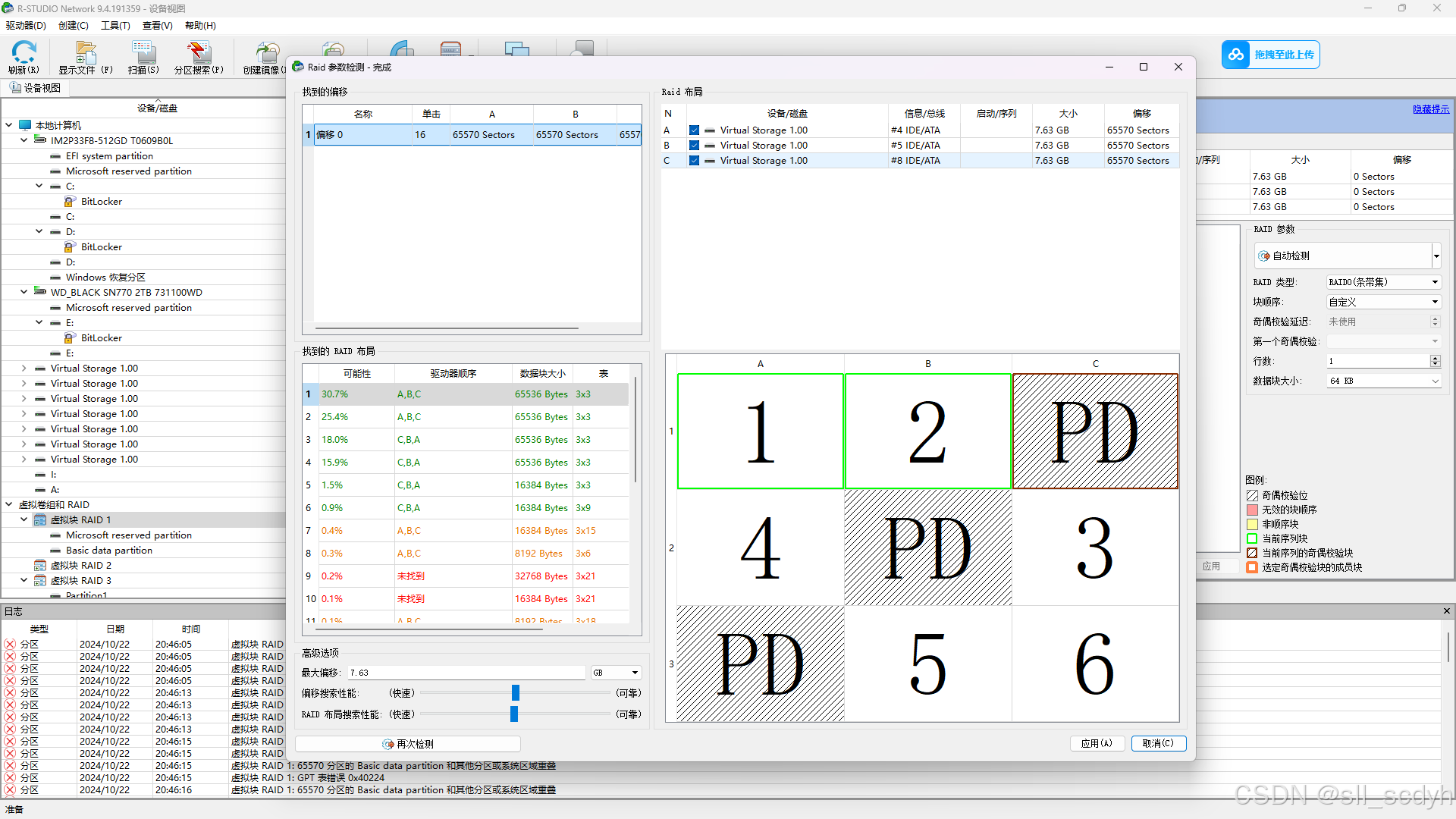Image resolution: width=1456 pixels, height=819 pixels.
Task: Click the Scan (扫描) toolbar icon
Action: 143,54
